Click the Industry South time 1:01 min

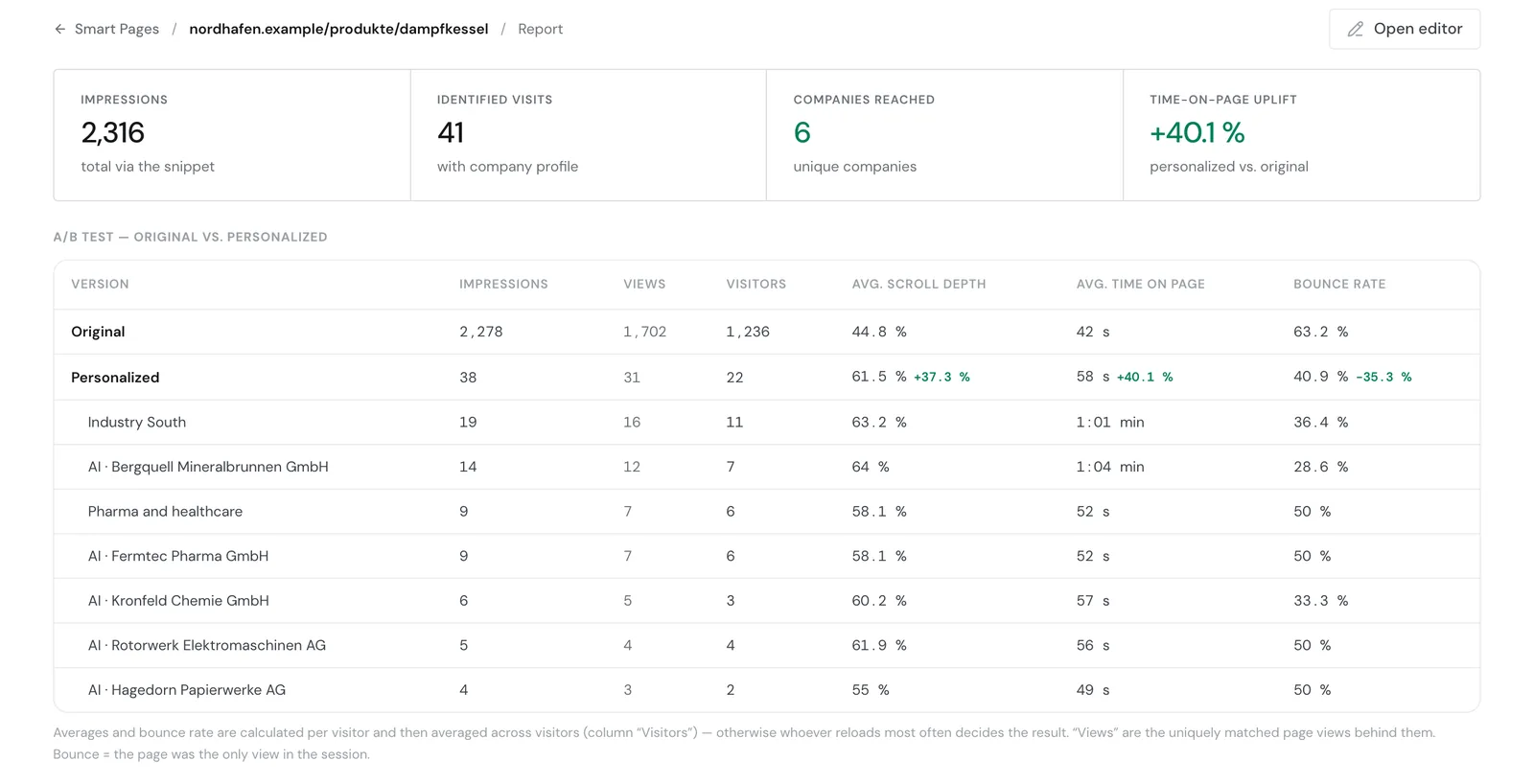[1110, 422]
